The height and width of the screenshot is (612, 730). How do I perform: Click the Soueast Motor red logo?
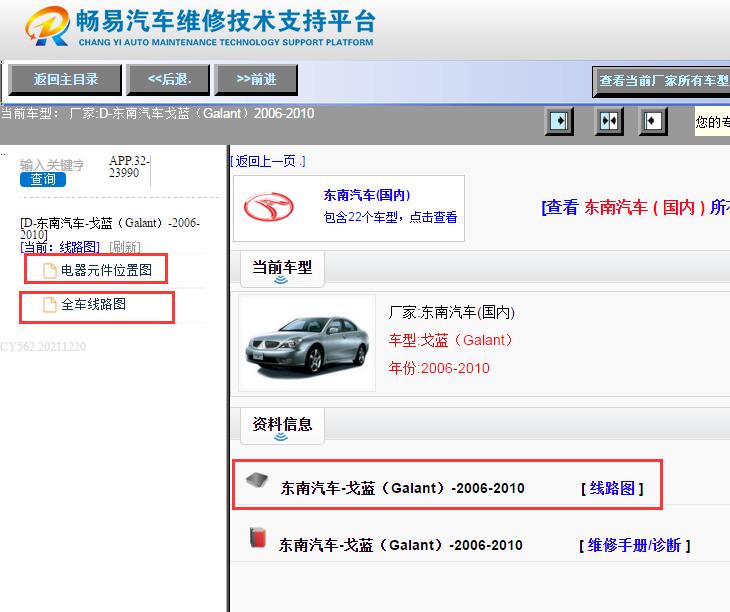(x=269, y=207)
